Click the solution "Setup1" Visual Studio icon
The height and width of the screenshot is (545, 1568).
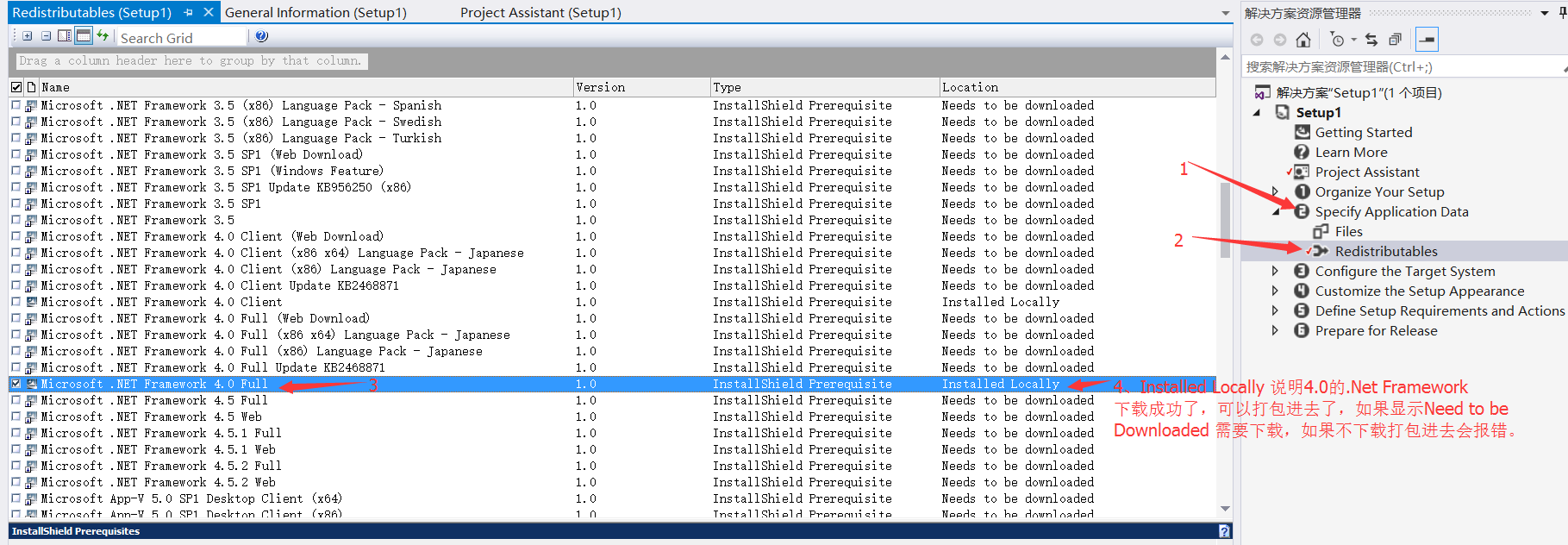tap(1262, 92)
